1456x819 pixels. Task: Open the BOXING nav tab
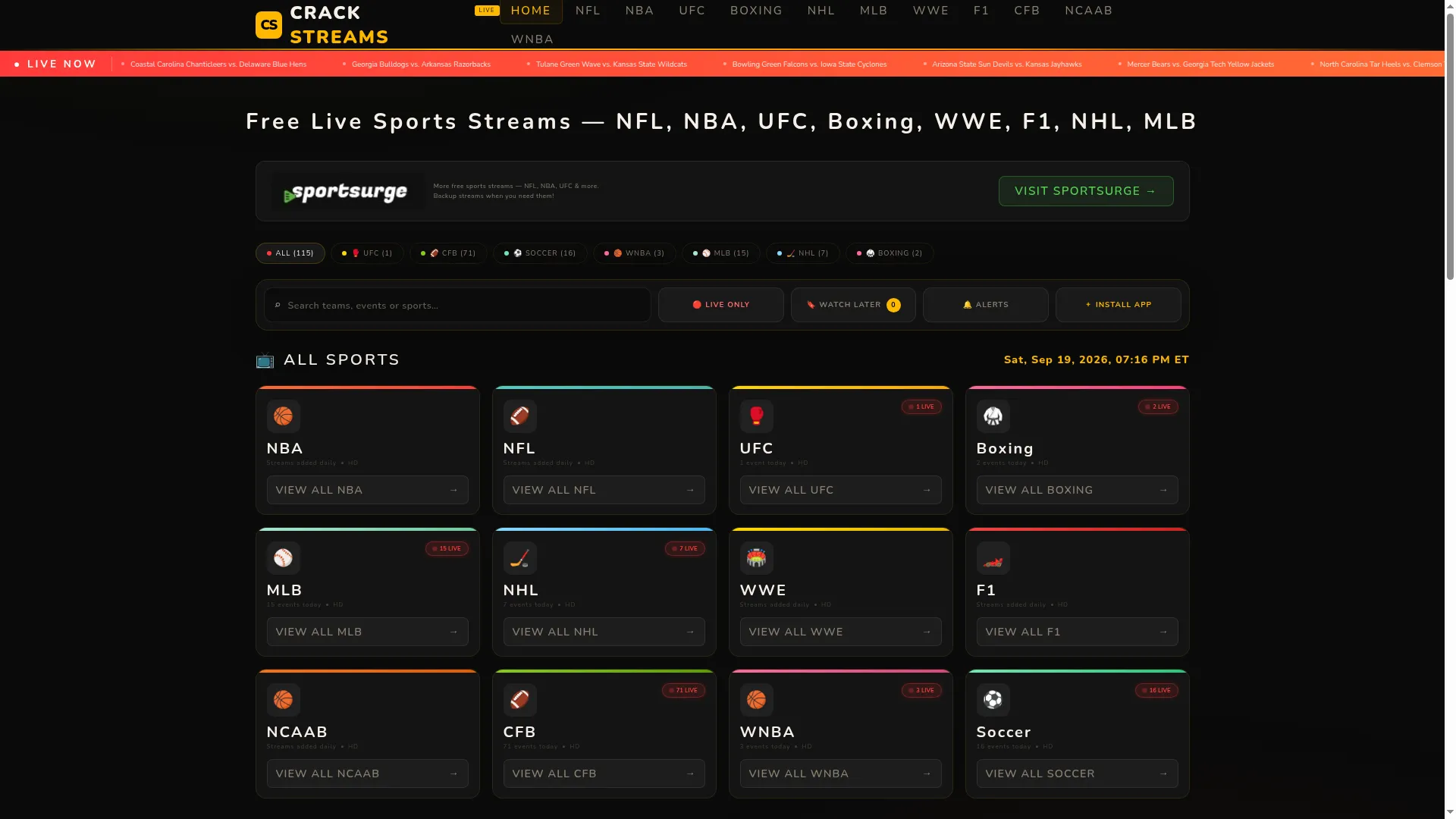[x=756, y=11]
